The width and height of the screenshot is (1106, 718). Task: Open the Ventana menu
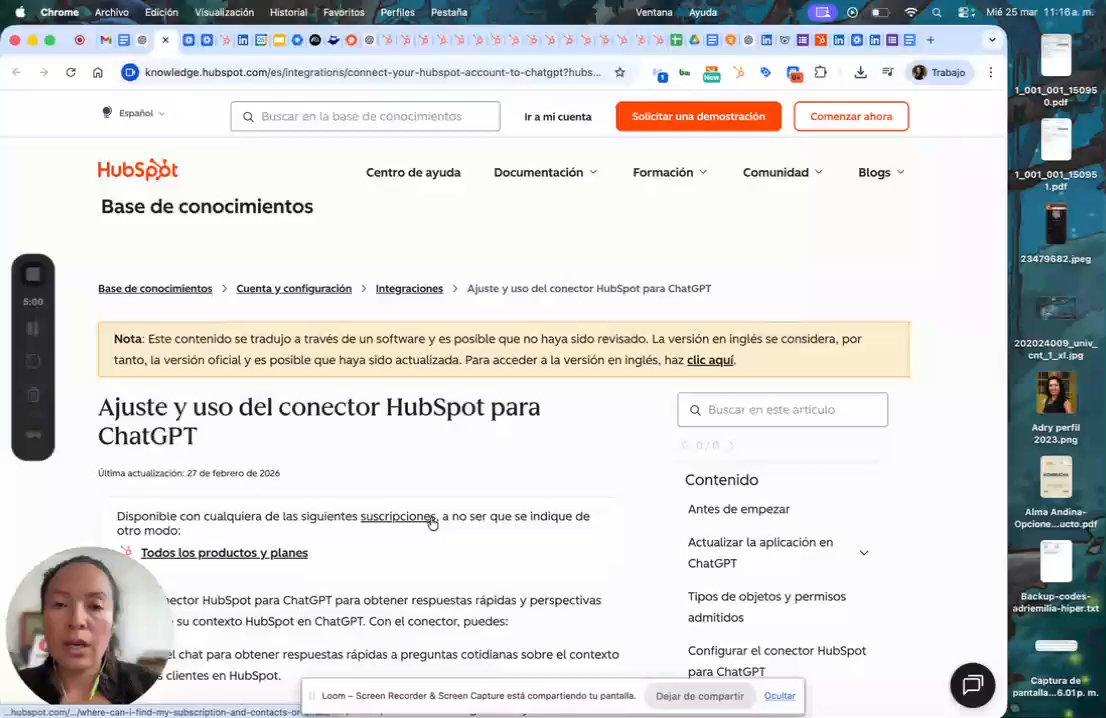(654, 12)
